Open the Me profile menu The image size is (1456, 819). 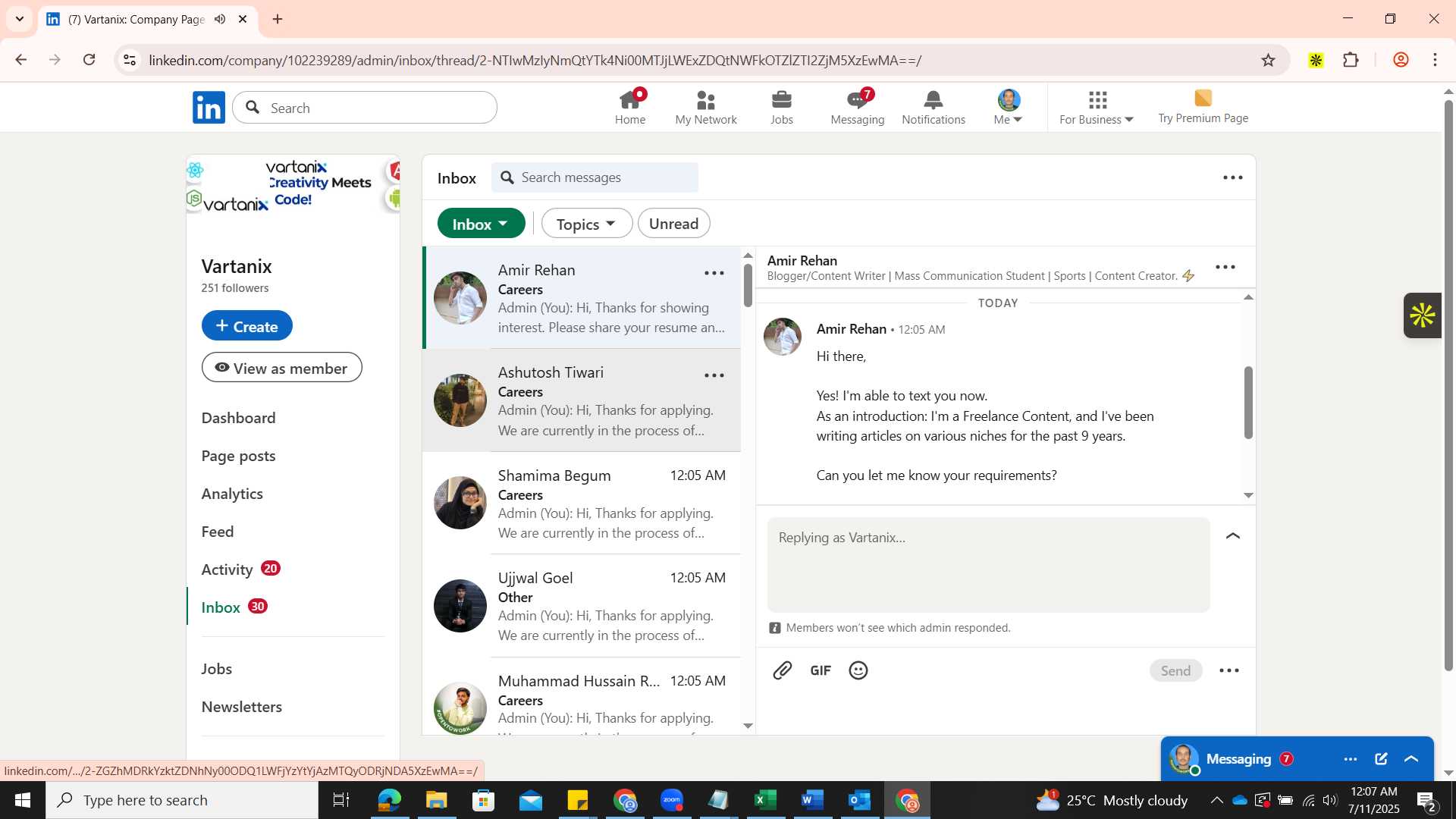tap(1009, 107)
